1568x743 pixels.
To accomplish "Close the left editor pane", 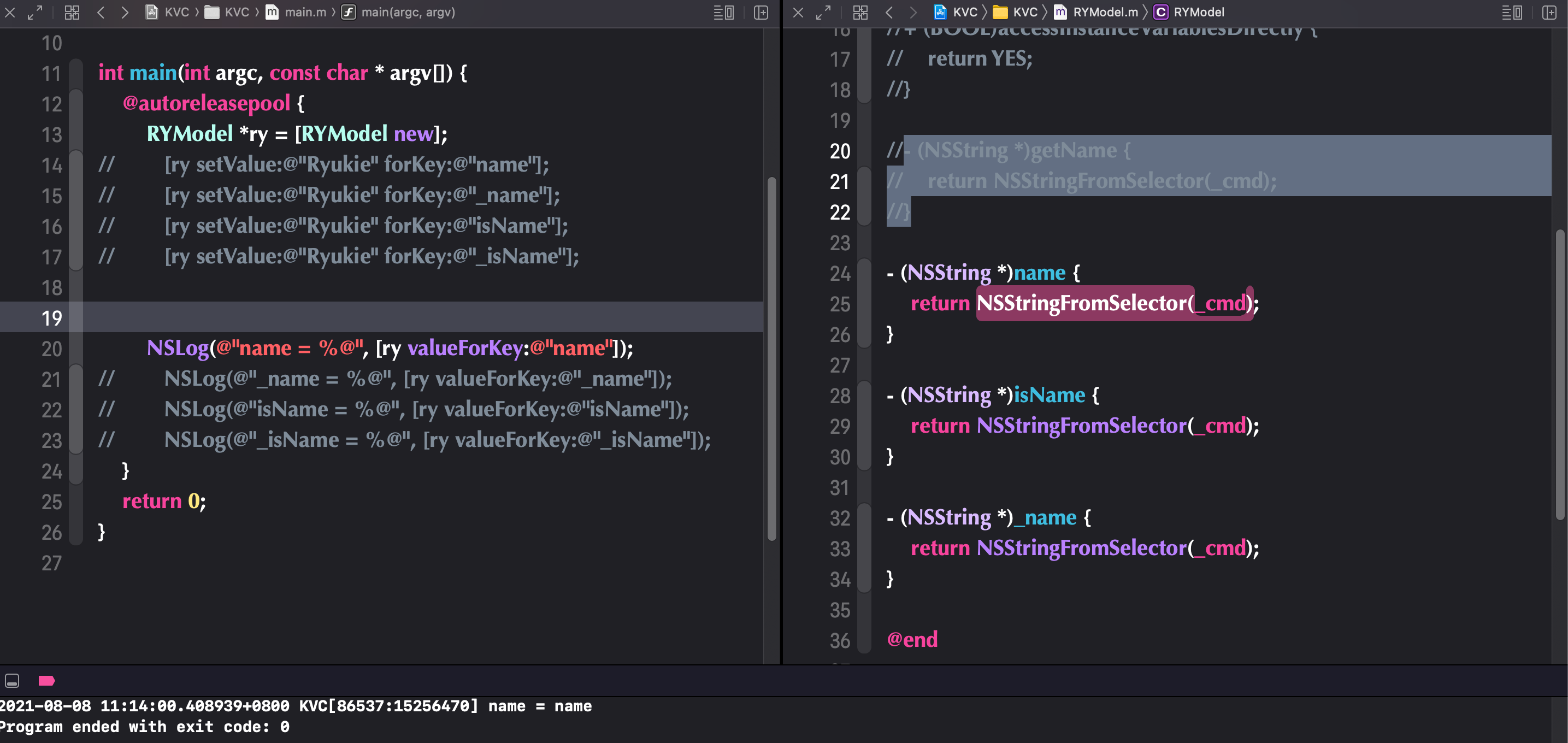I will click(x=10, y=12).
